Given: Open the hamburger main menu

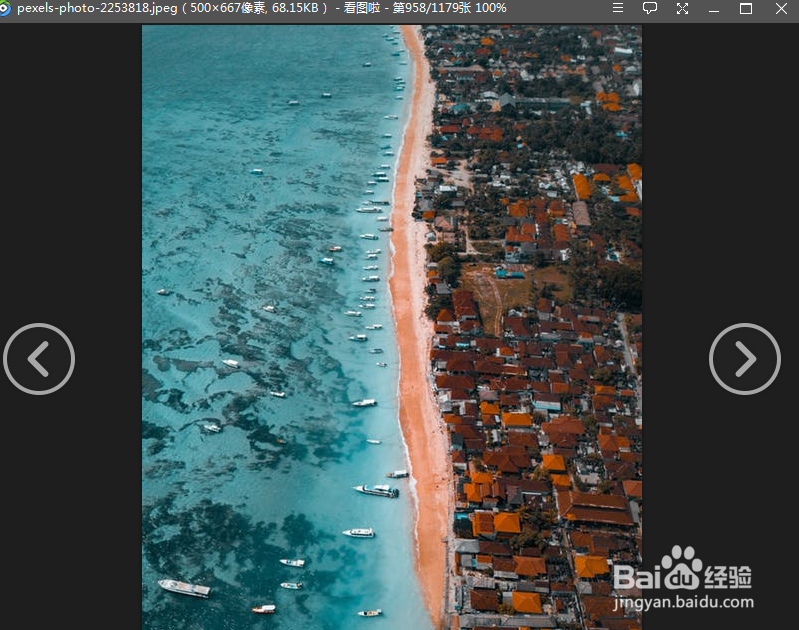Looking at the screenshot, I should 618,8.
